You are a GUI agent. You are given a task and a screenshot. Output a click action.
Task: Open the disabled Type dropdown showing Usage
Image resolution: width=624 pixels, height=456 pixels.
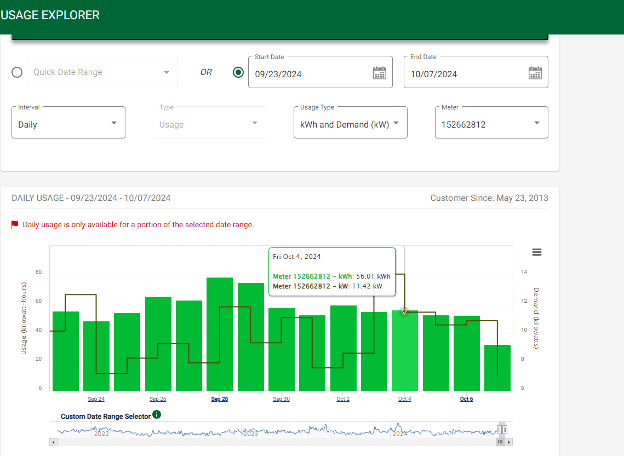[x=209, y=123]
